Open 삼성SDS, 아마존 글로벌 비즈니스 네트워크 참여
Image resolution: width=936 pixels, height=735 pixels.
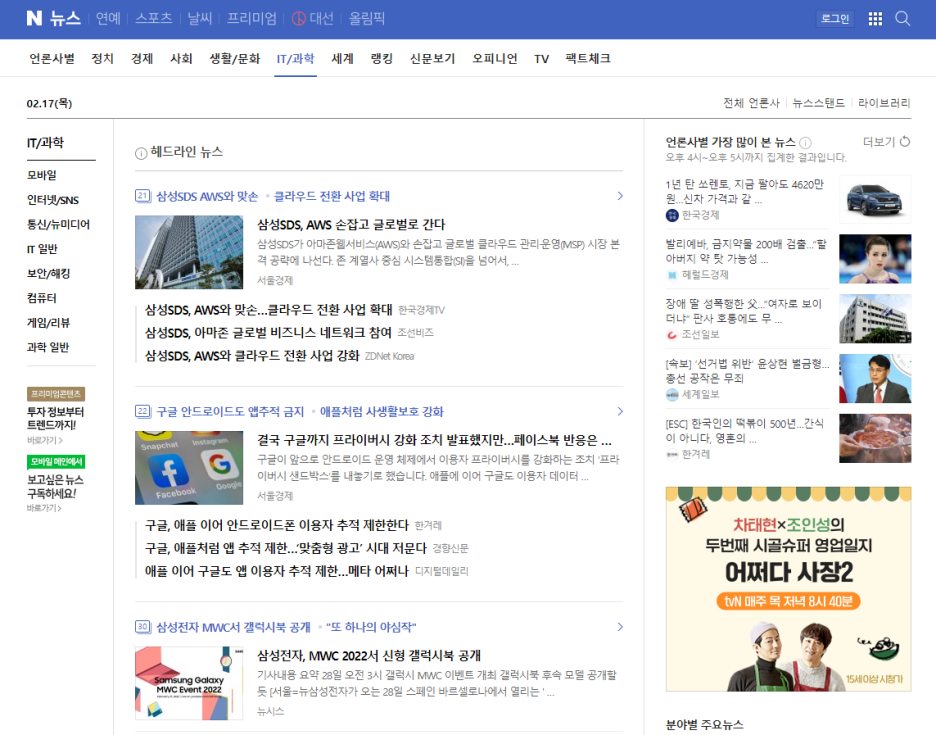pyautogui.click(x=269, y=333)
